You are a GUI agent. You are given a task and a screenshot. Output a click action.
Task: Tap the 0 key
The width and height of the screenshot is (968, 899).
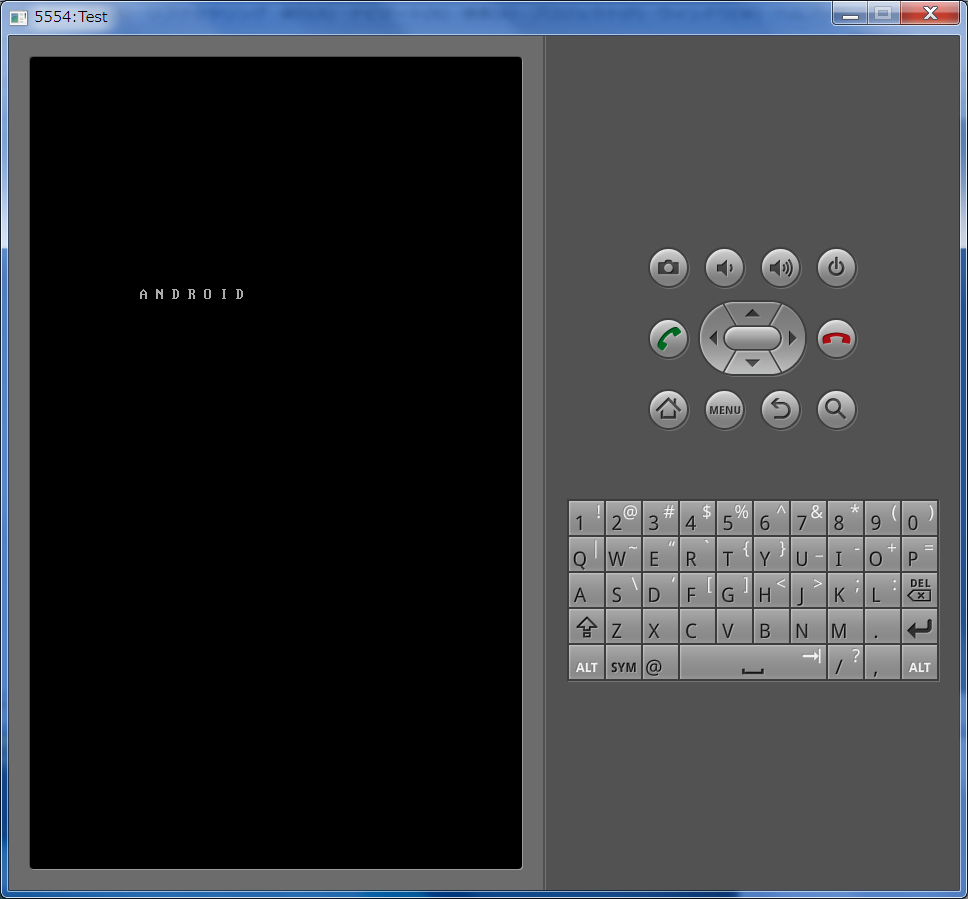919,518
